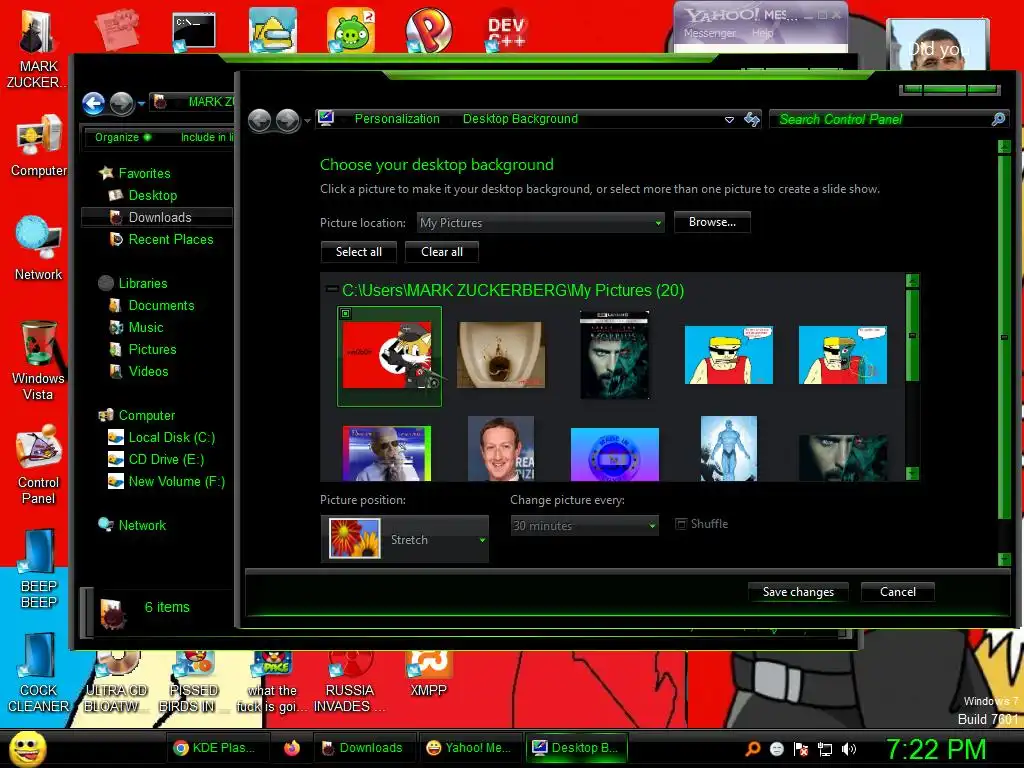Click the refresh arrows beside address bar
The width and height of the screenshot is (1024, 768).
752,120
